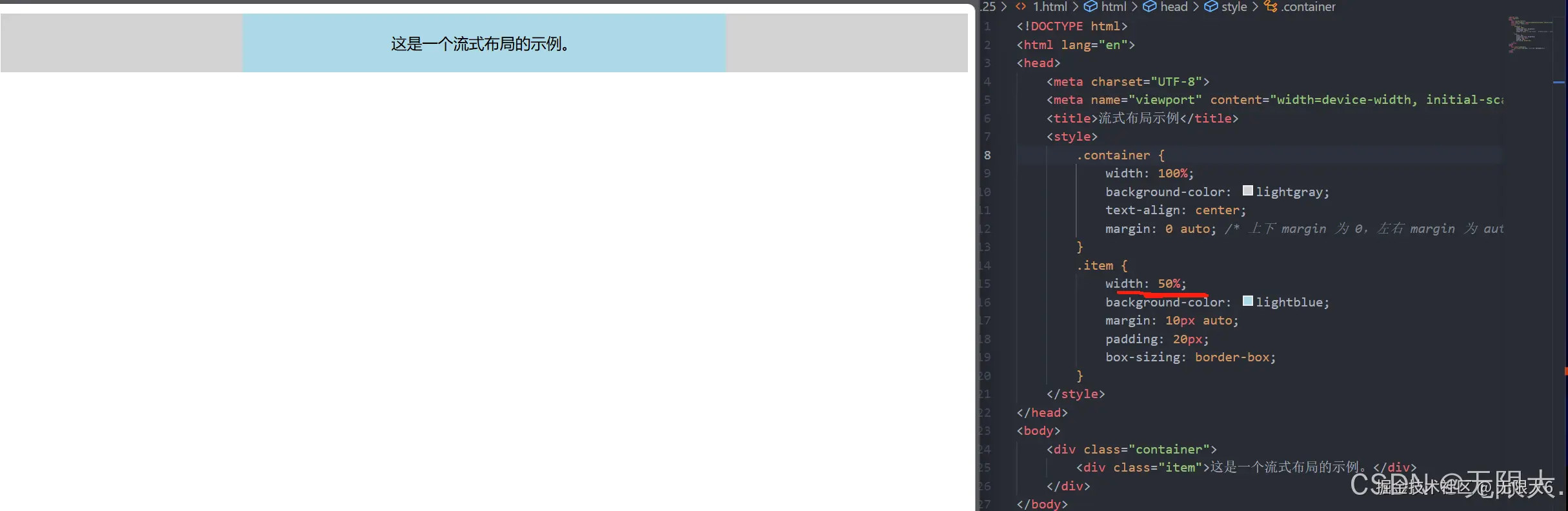1568x511 pixels.
Task: Click the width: 50%; declaration
Action: pos(1146,284)
